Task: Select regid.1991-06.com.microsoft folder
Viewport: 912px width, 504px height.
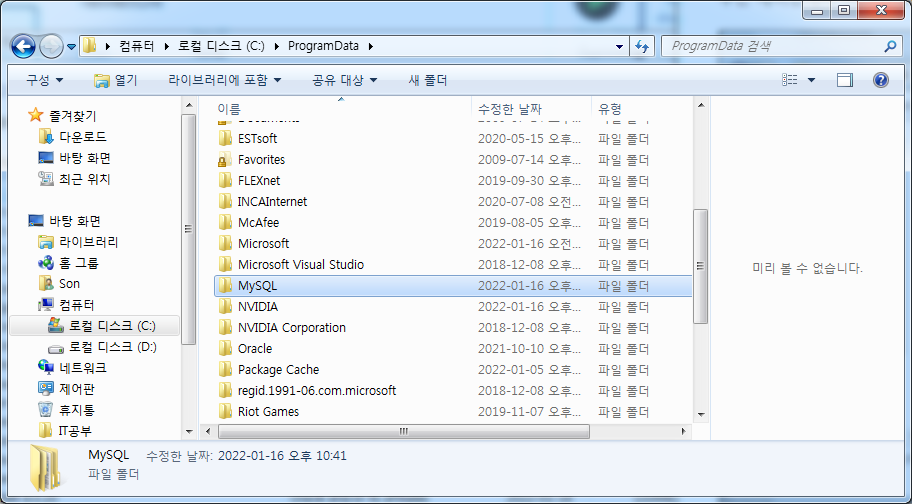Action: tap(317, 391)
